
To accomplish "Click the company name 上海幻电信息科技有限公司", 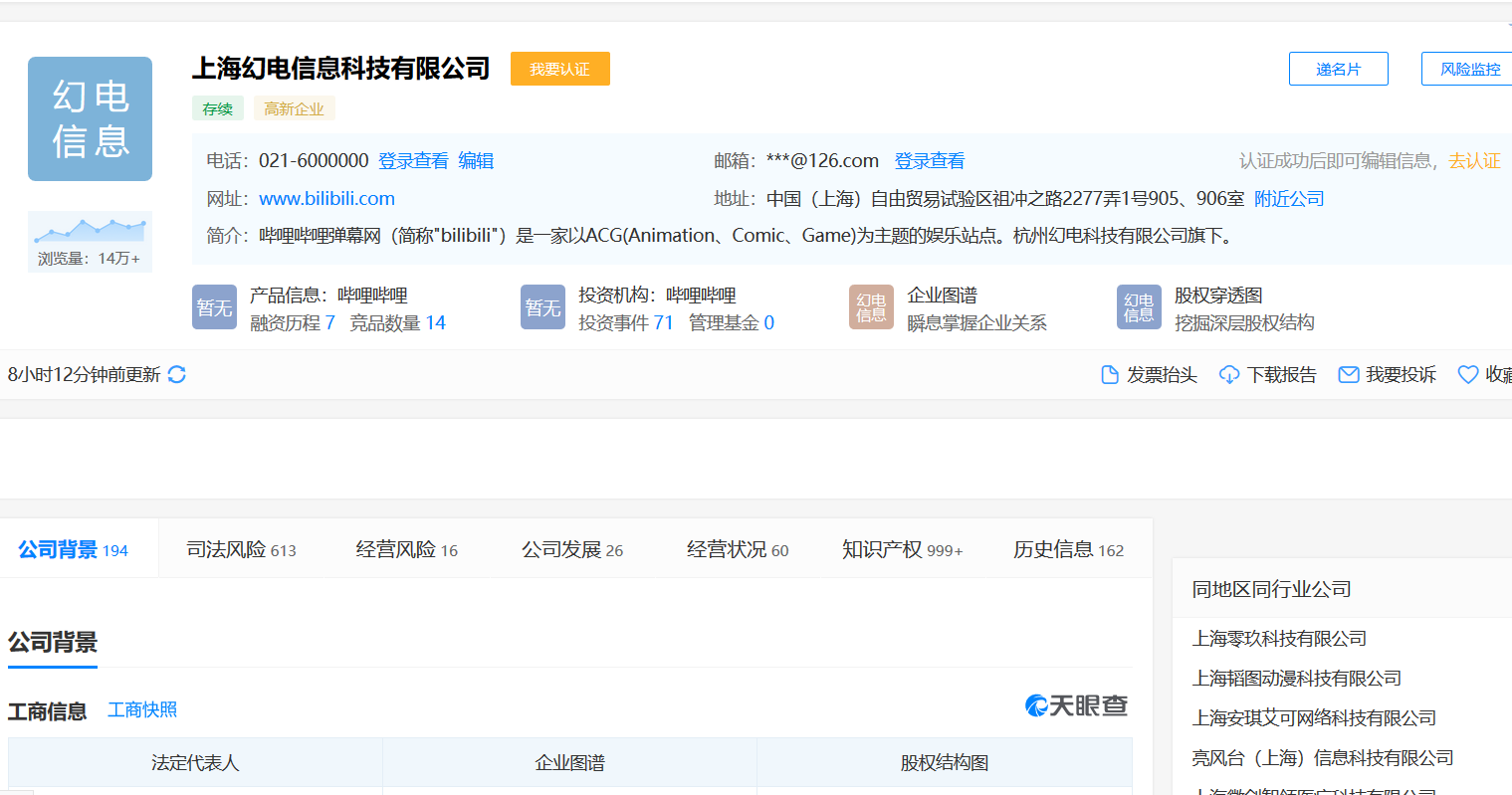I will [x=340, y=68].
